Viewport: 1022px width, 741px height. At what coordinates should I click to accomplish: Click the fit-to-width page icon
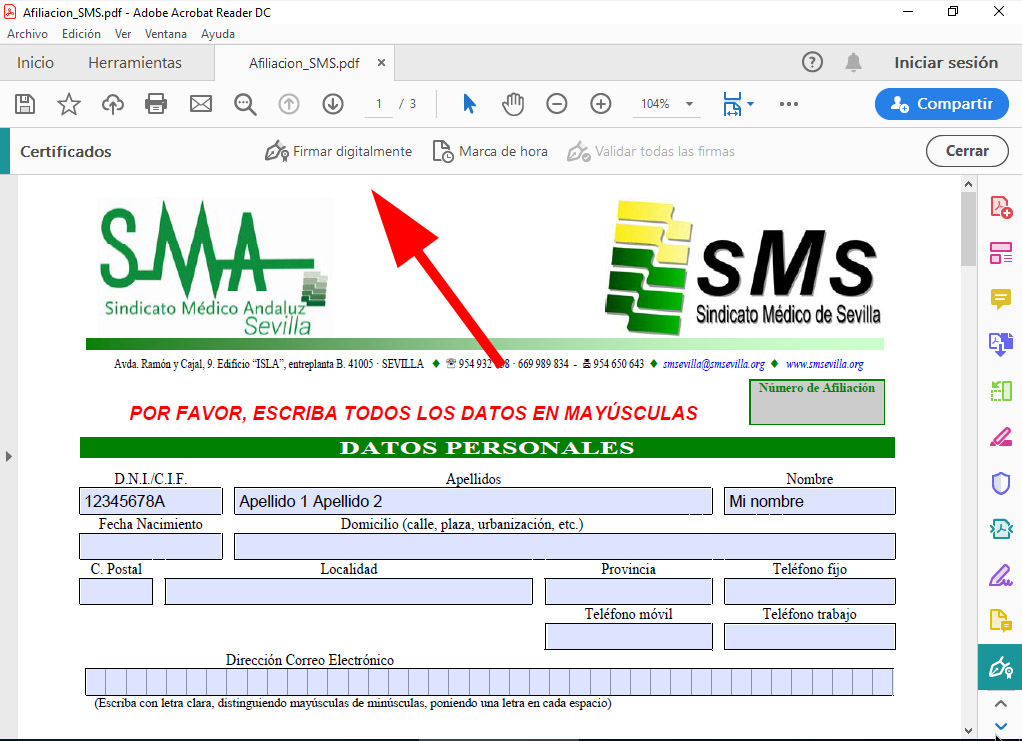coord(732,104)
